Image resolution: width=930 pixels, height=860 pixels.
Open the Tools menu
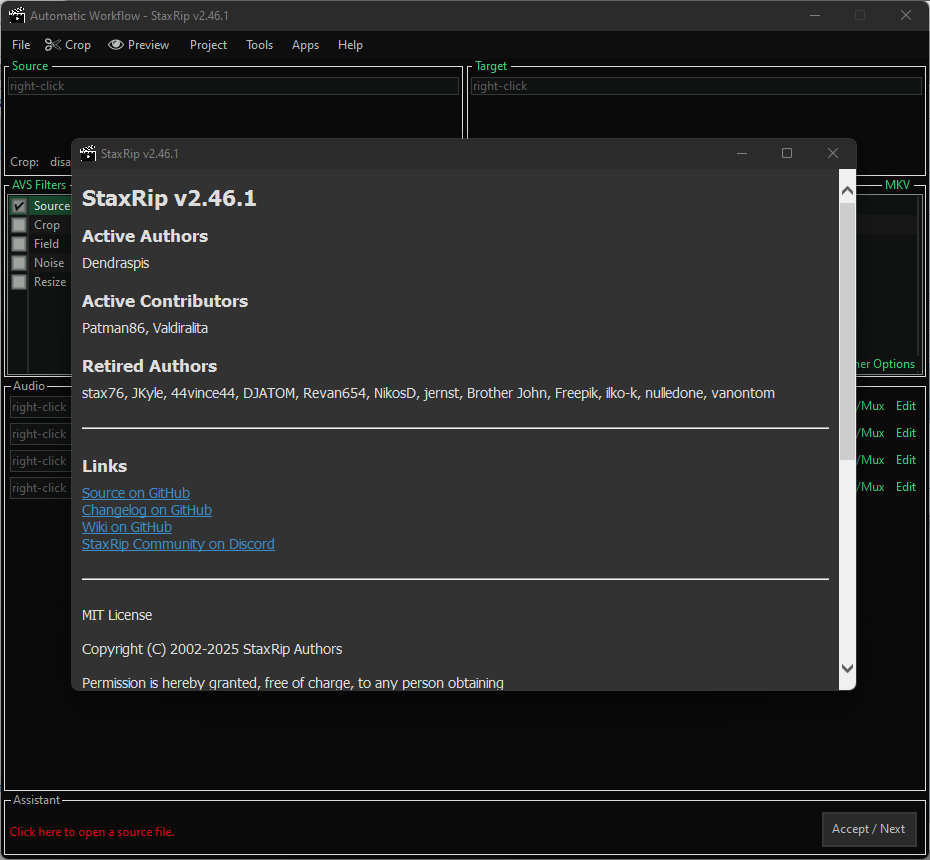coord(259,45)
